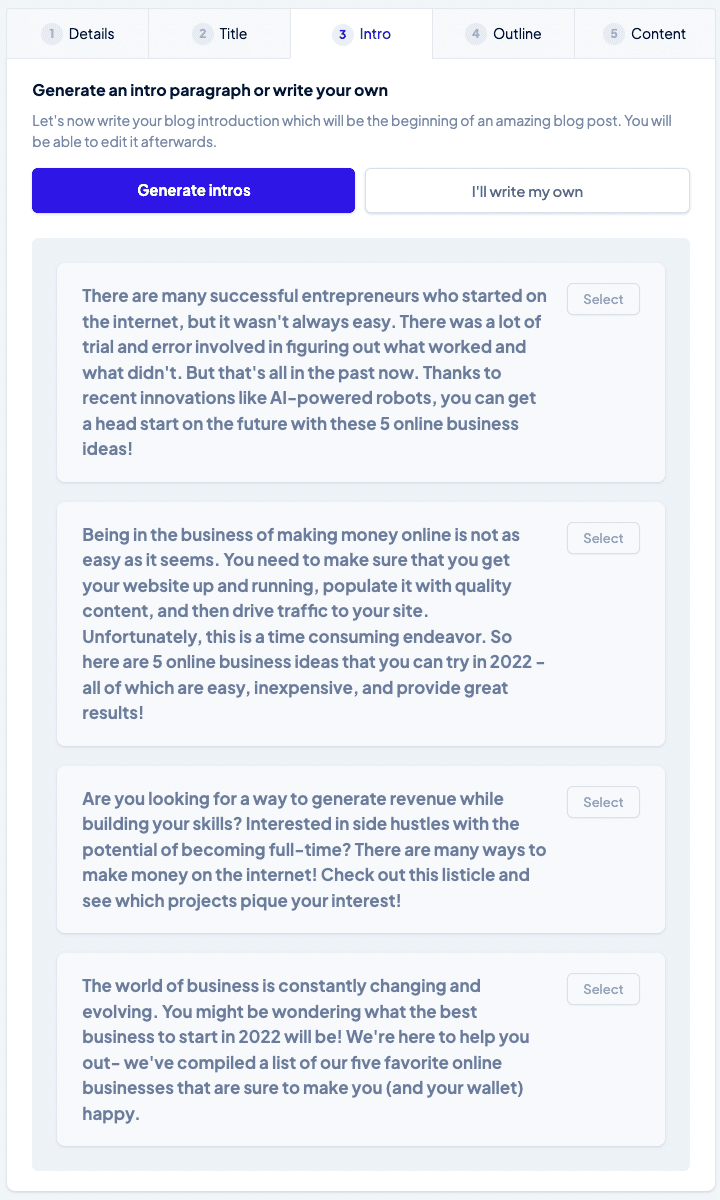The height and width of the screenshot is (1200, 720).
Task: Open the Details step tab
Action: [x=78, y=34]
